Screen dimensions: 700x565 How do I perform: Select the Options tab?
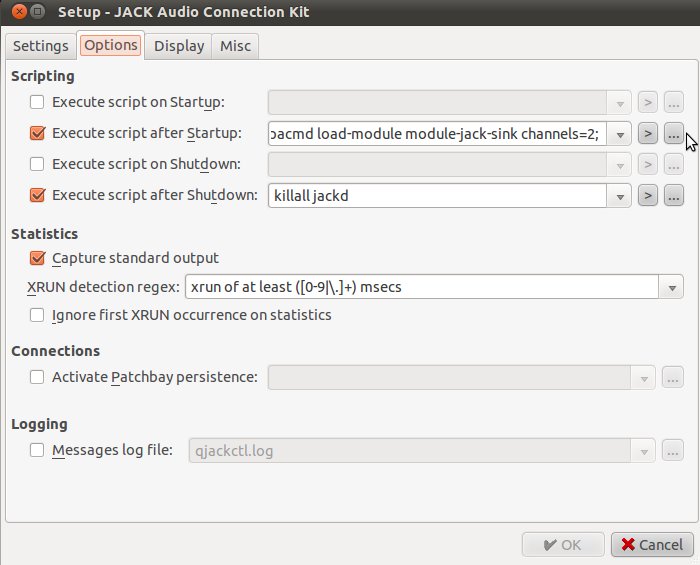click(111, 45)
